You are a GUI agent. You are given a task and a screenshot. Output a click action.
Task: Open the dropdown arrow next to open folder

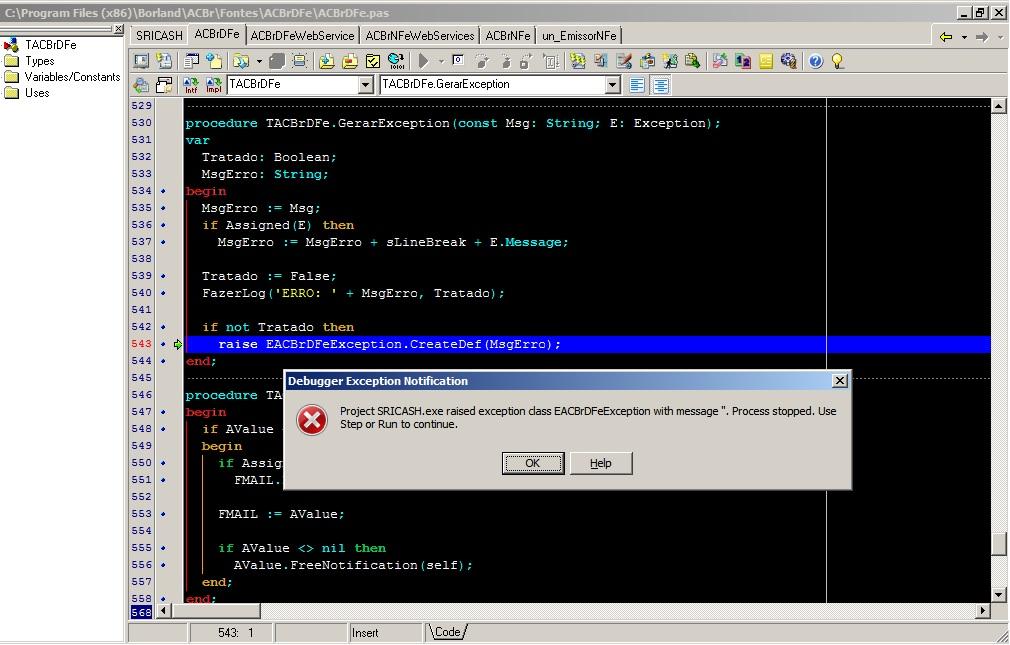[x=259, y=62]
